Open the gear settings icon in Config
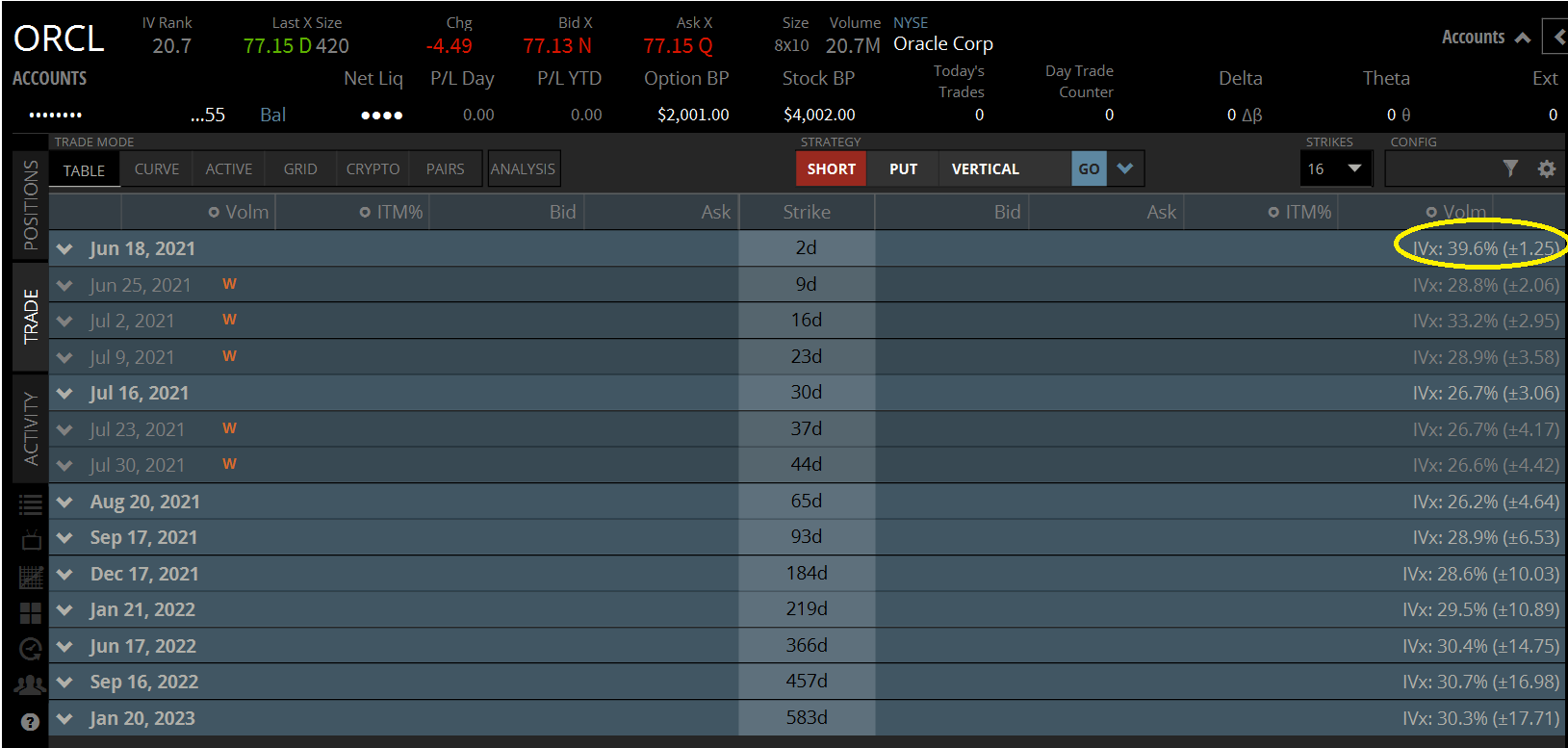Screen dimensions: 1568x748 1547,168
